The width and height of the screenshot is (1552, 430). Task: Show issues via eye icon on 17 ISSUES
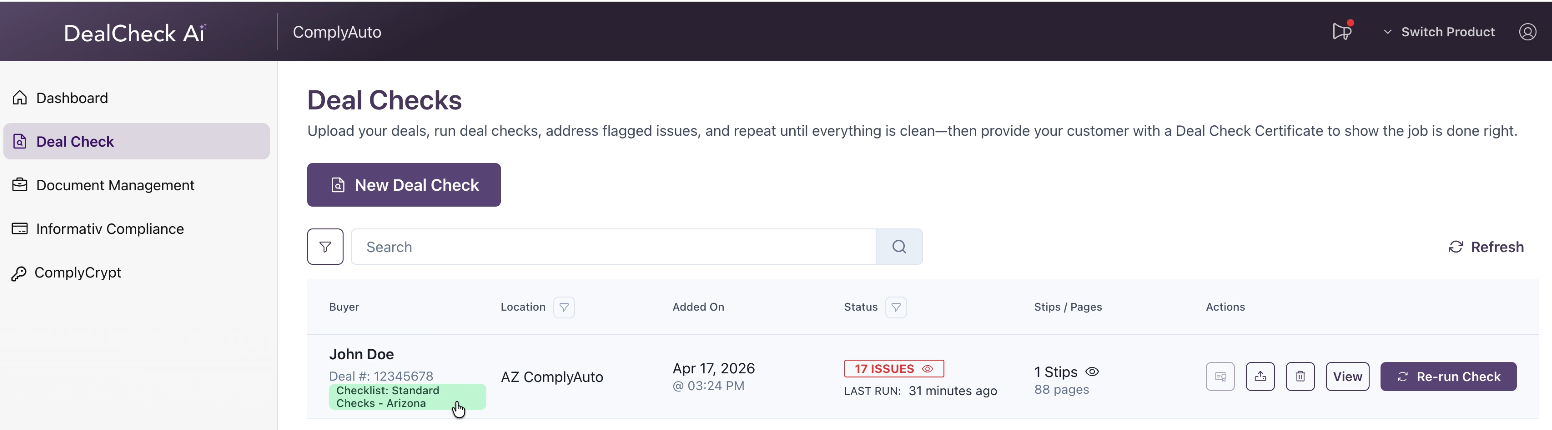pos(927,369)
